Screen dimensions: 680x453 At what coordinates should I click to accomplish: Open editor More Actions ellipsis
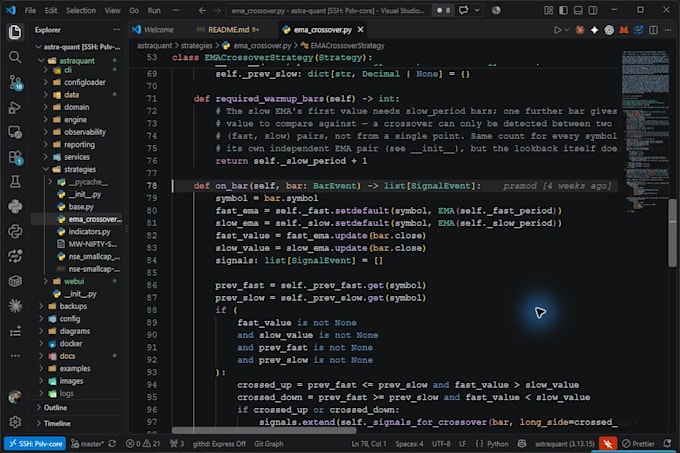pyautogui.click(x=668, y=30)
